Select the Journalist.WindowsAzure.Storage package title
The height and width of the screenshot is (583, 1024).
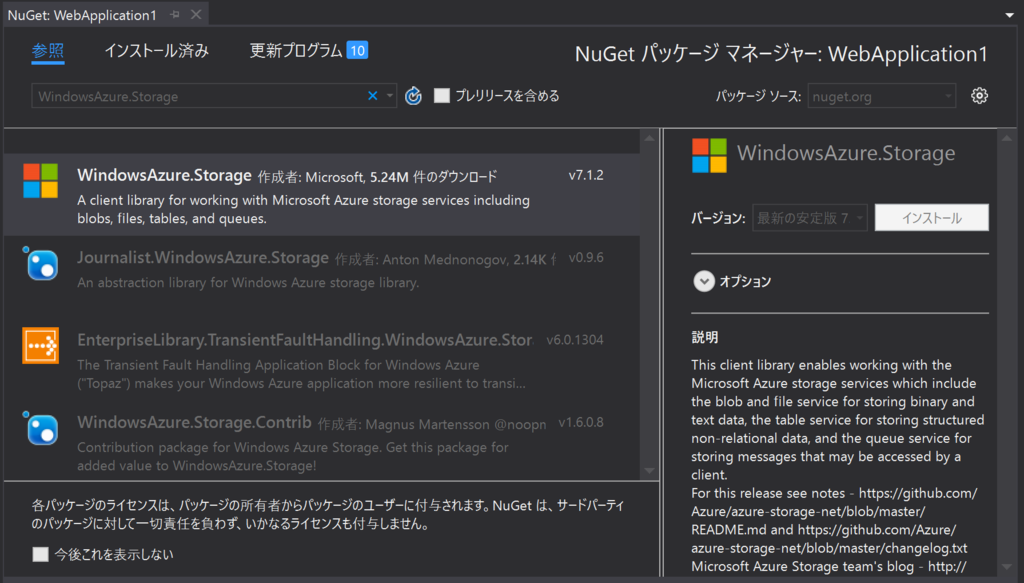click(x=202, y=257)
